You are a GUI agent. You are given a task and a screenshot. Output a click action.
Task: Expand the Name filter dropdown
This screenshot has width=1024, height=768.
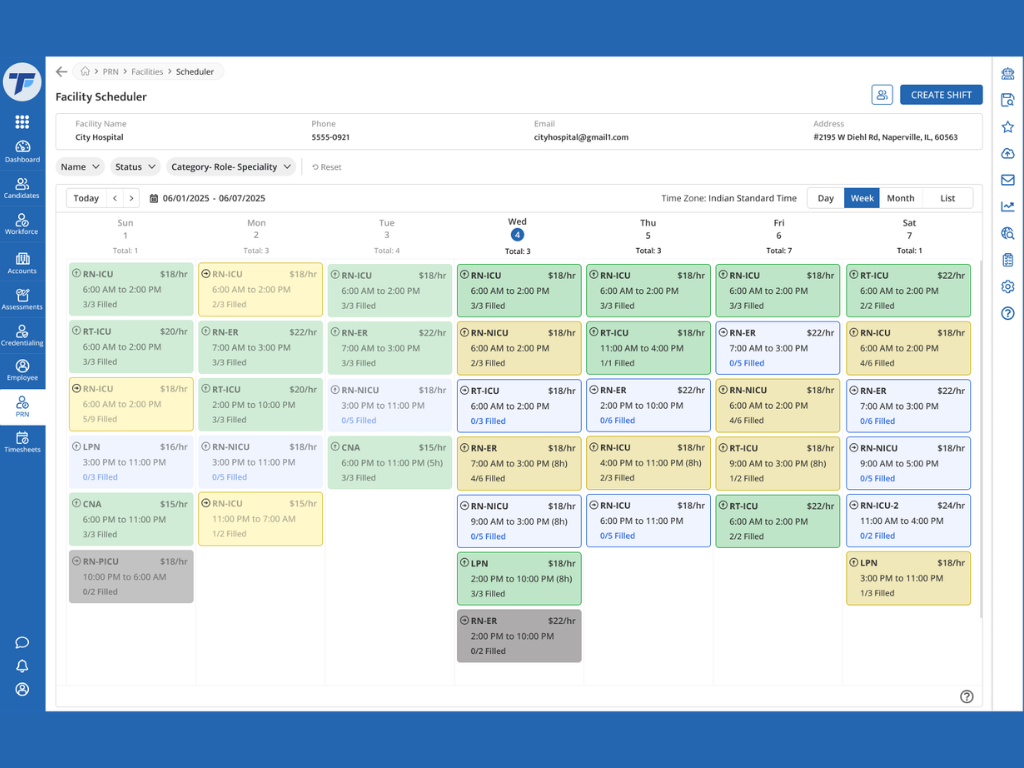[80, 167]
